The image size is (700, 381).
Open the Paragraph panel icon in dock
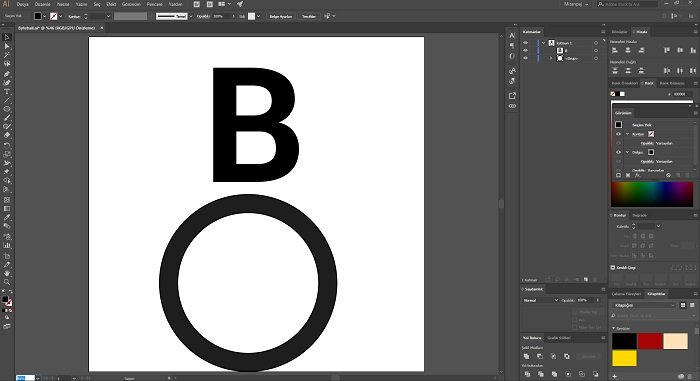(x=512, y=46)
